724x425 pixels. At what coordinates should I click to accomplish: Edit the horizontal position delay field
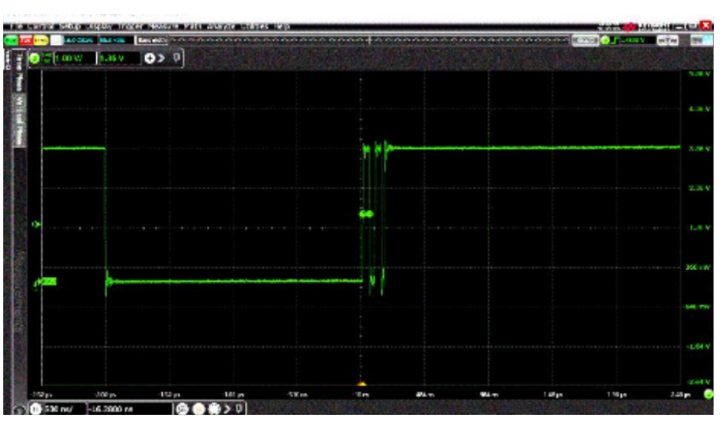pos(130,409)
